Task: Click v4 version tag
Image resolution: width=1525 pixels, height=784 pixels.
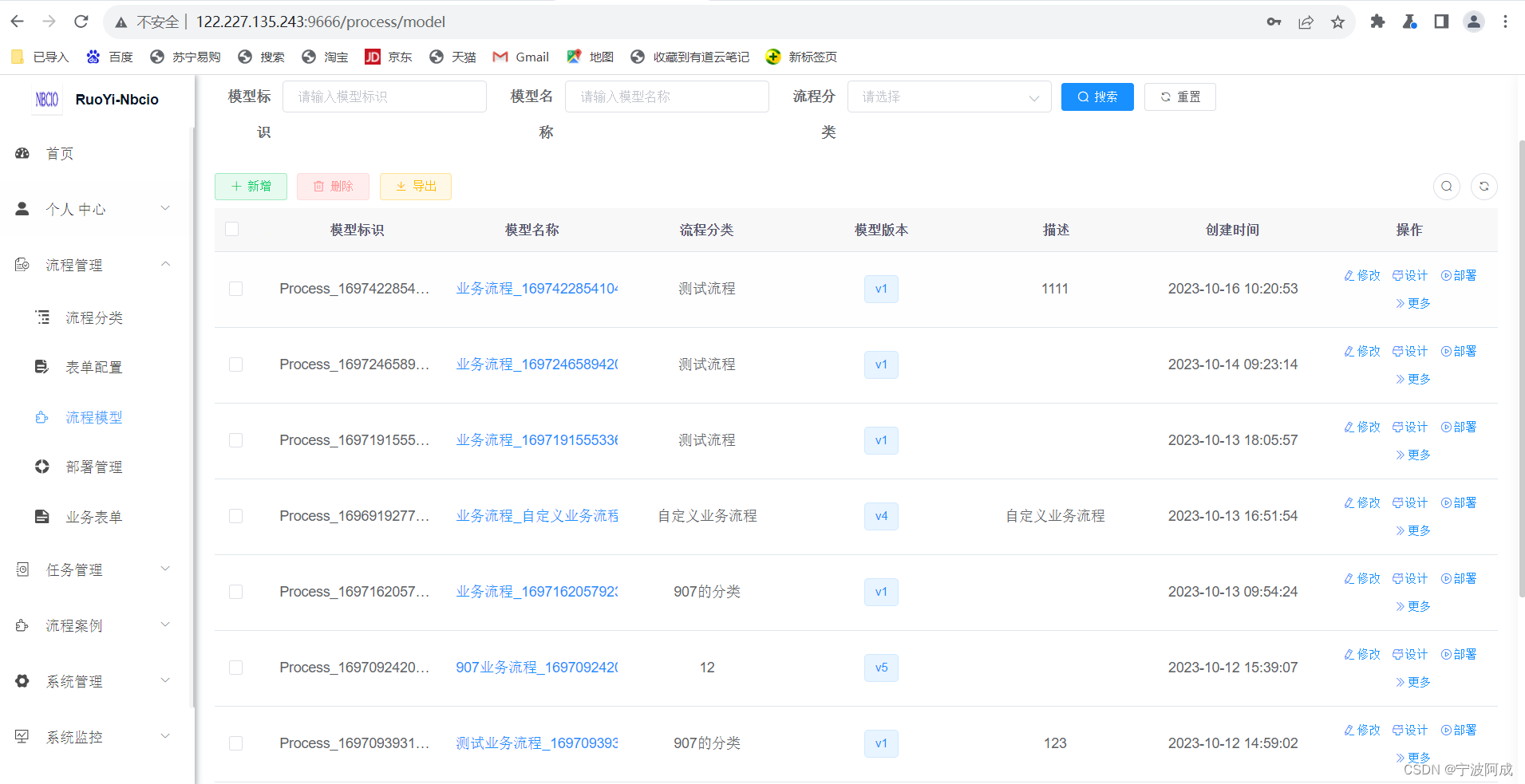Action: click(881, 516)
